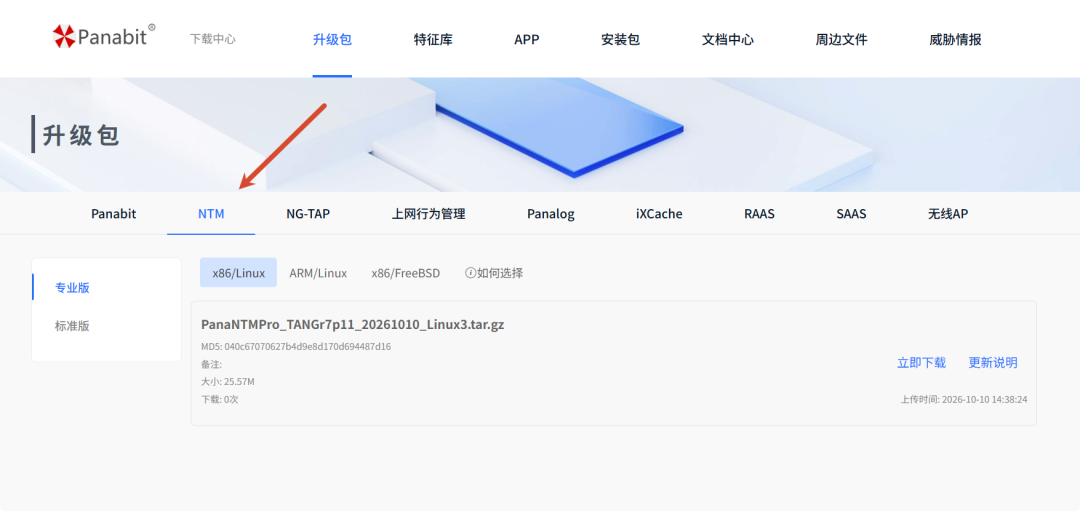
Task: Click the Panabit logo
Action: [x=104, y=36]
